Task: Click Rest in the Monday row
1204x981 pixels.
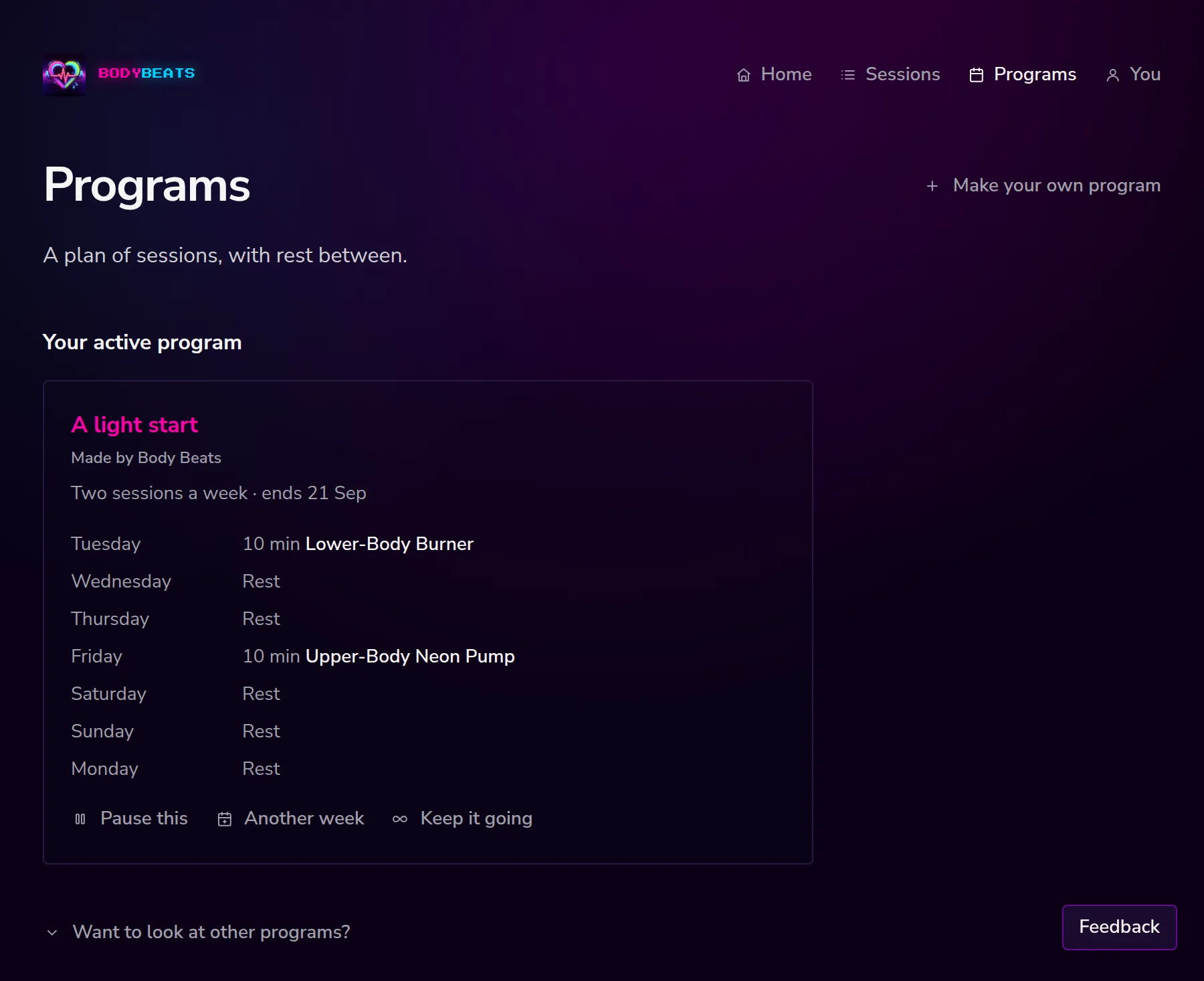Action: tap(261, 769)
